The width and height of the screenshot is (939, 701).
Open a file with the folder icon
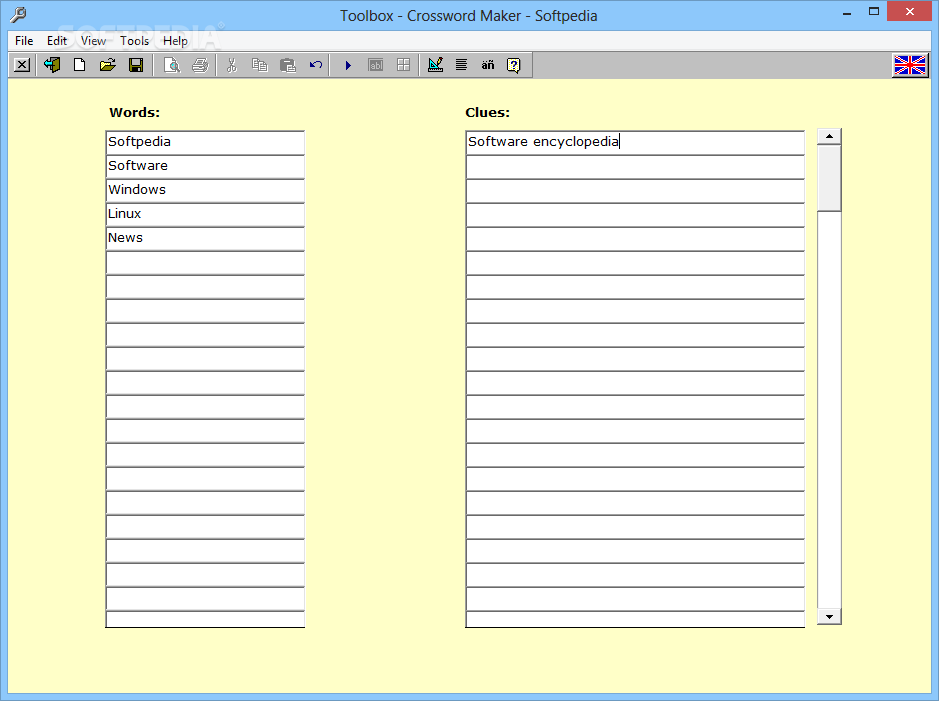coord(108,65)
